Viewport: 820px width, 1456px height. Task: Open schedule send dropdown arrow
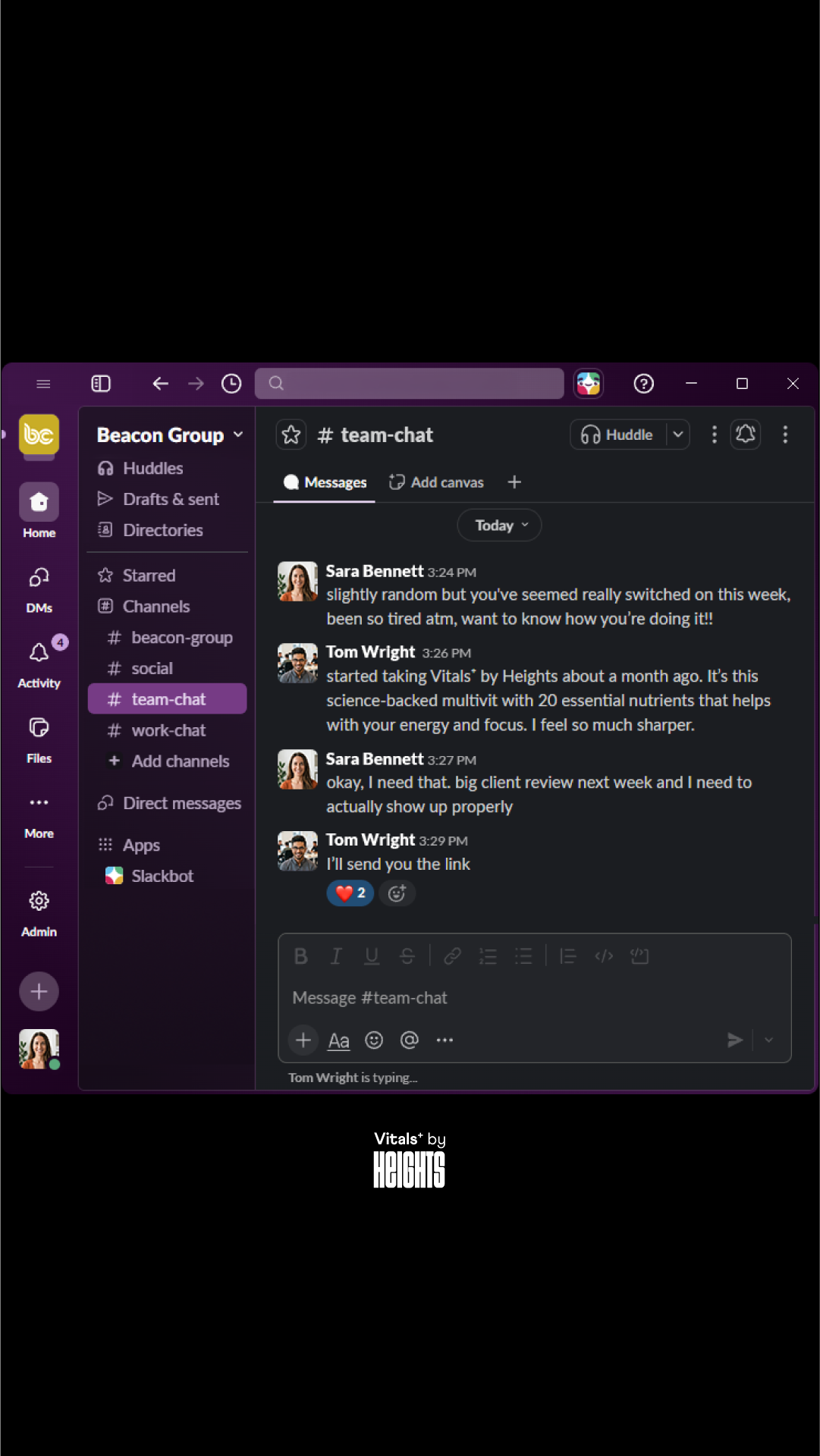pyautogui.click(x=768, y=1040)
